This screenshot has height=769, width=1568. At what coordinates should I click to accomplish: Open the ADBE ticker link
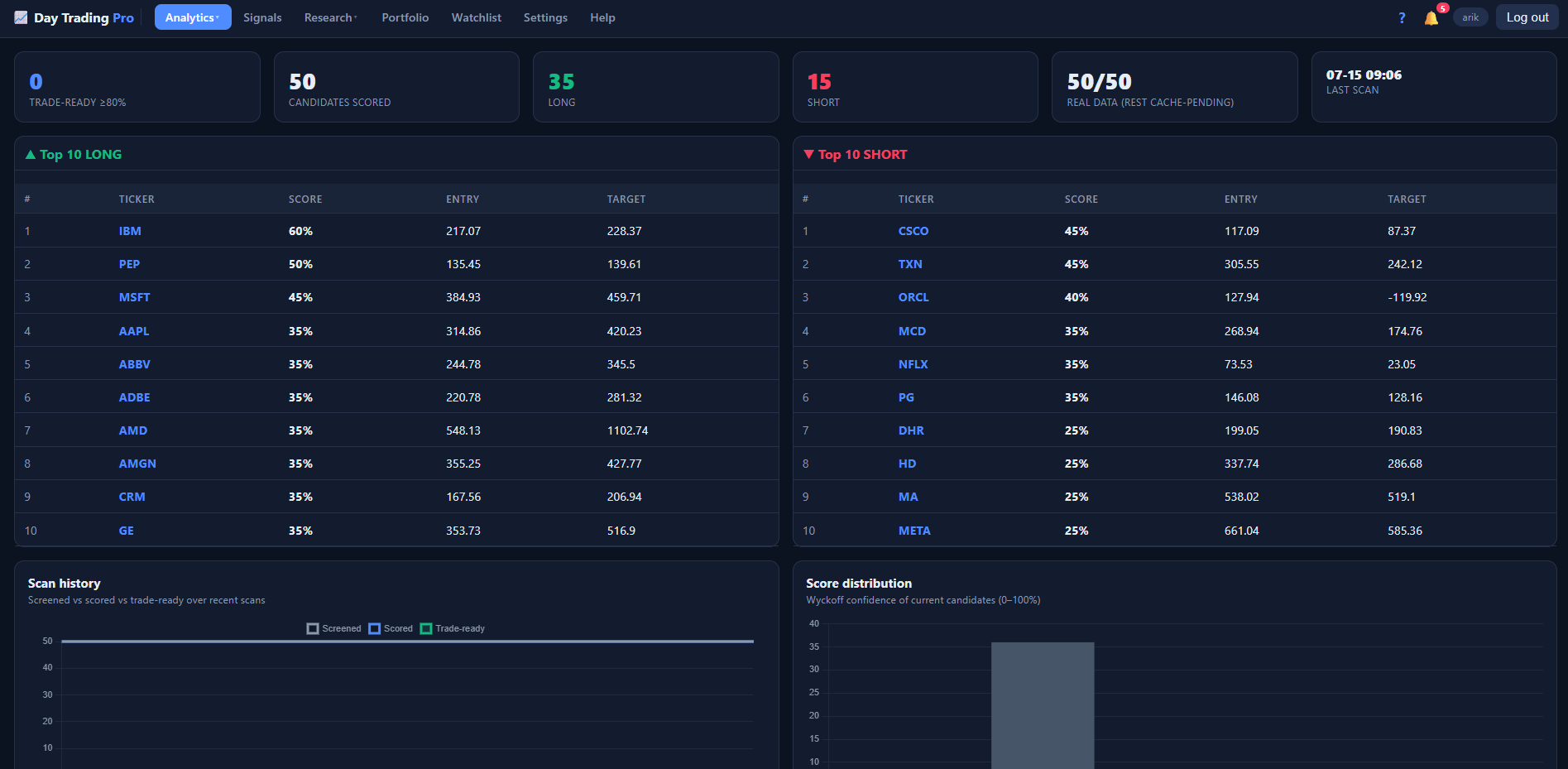click(134, 397)
